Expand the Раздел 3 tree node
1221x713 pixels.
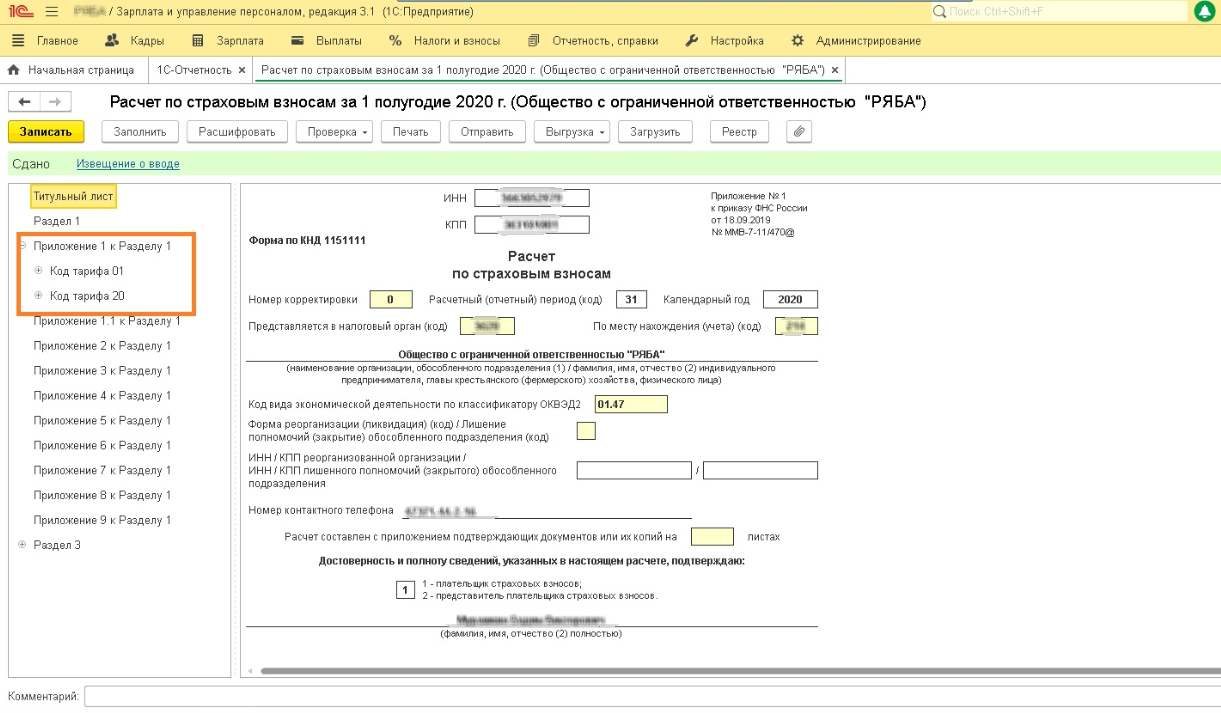pyautogui.click(x=22, y=545)
